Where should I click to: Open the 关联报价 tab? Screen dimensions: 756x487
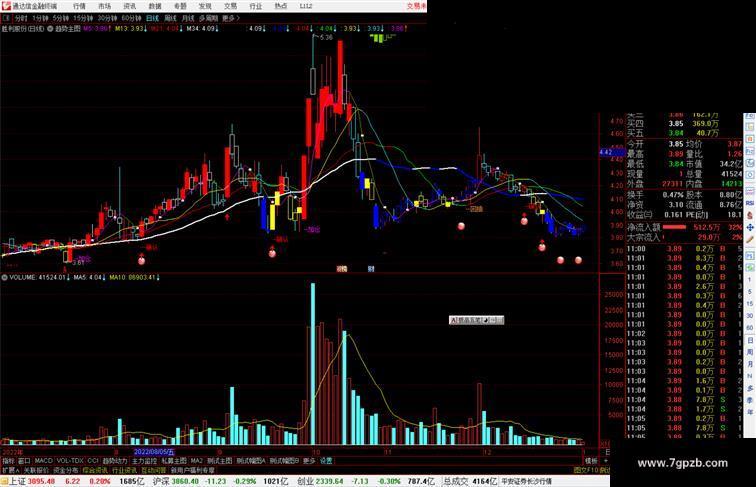36,470
